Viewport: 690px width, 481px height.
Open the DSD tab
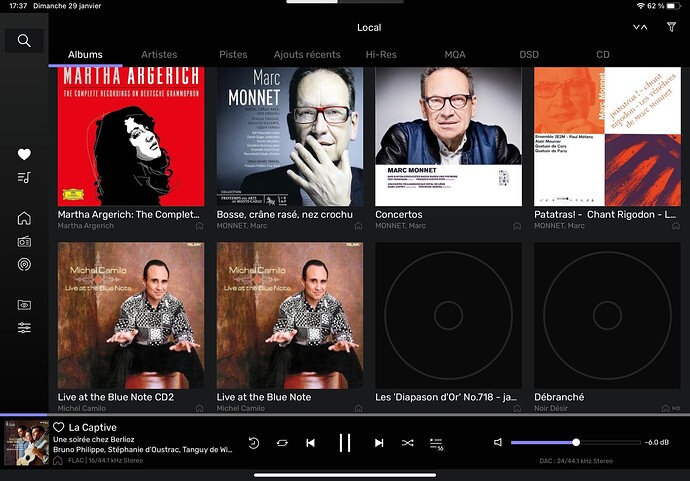(529, 55)
